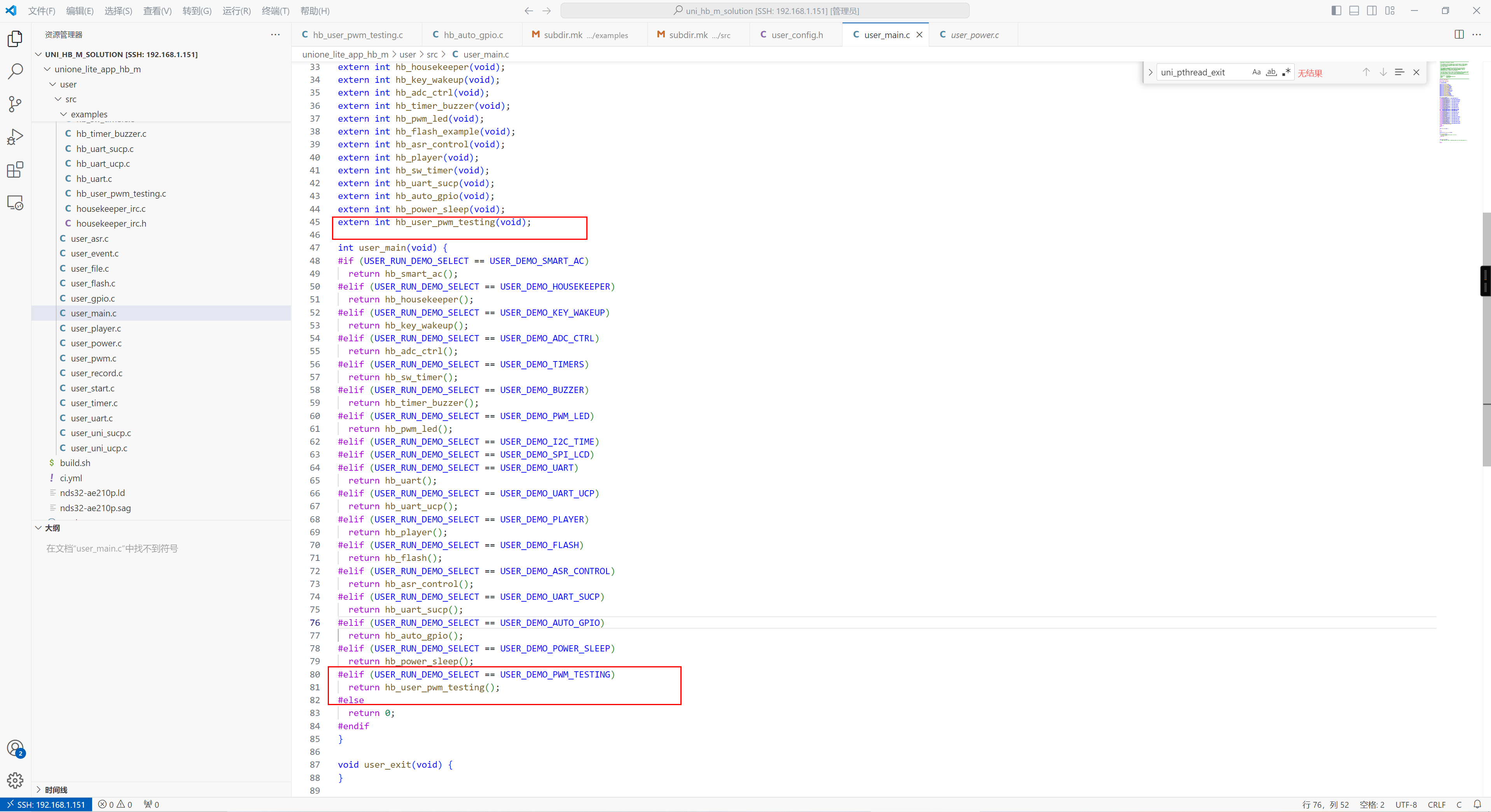This screenshot has width=1491, height=812.
Task: Expand the 时间线 timeline section
Action: [39, 790]
